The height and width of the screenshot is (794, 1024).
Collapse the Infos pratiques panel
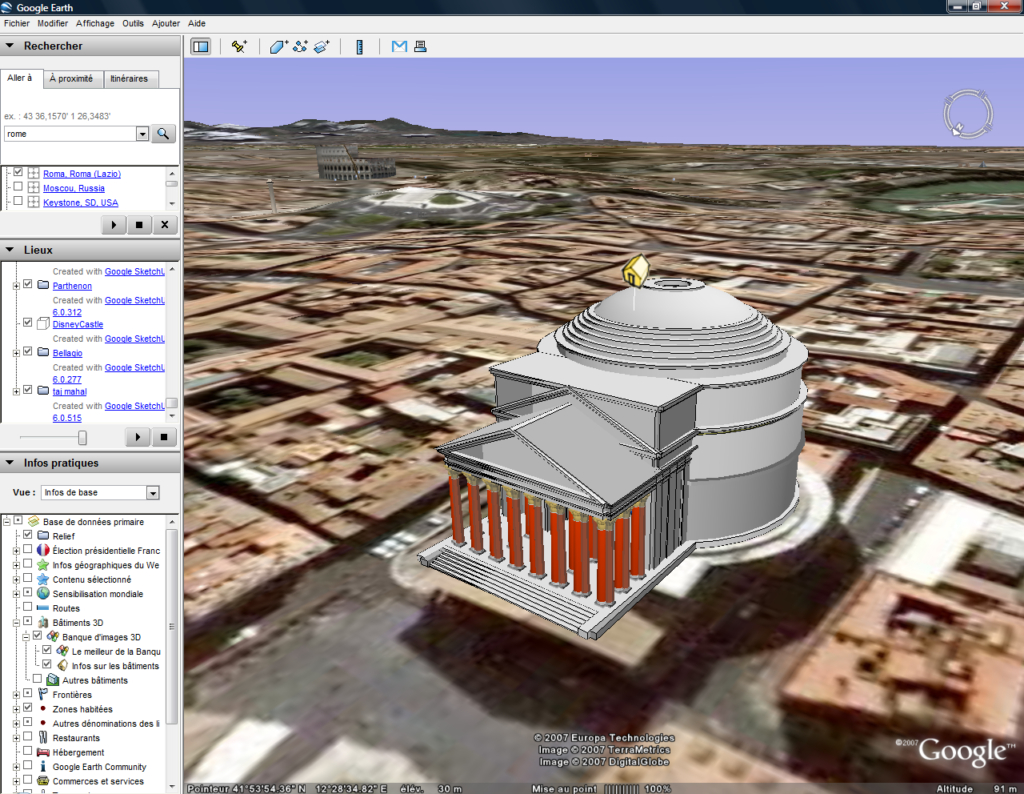coord(10,462)
